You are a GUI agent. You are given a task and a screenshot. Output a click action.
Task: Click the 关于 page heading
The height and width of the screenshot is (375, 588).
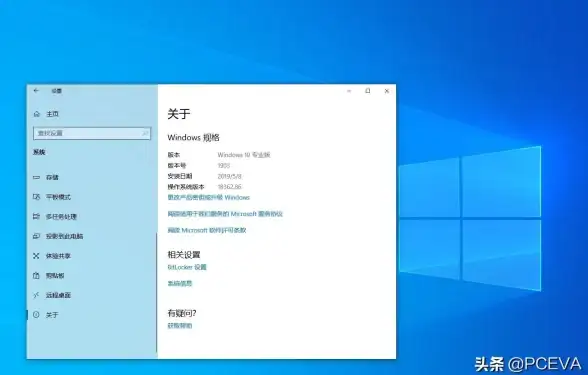[179, 114]
